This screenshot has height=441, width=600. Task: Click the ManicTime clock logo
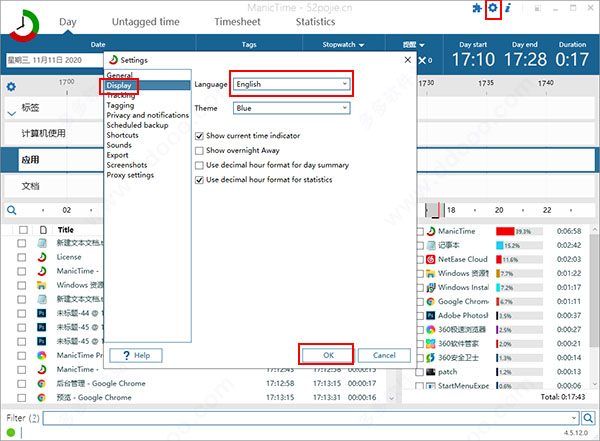click(x=24, y=26)
